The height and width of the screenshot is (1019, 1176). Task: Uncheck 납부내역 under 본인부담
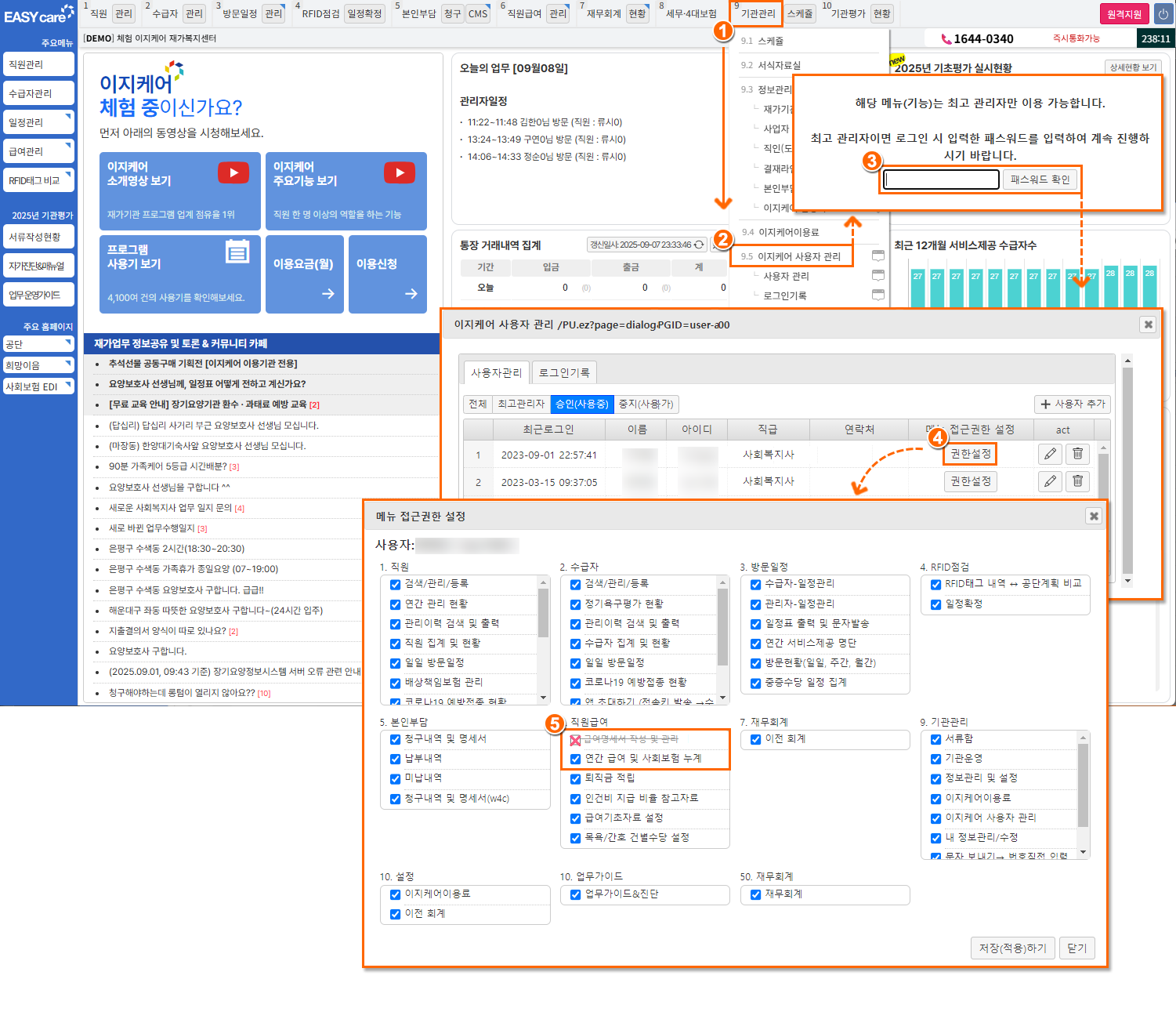(396, 759)
